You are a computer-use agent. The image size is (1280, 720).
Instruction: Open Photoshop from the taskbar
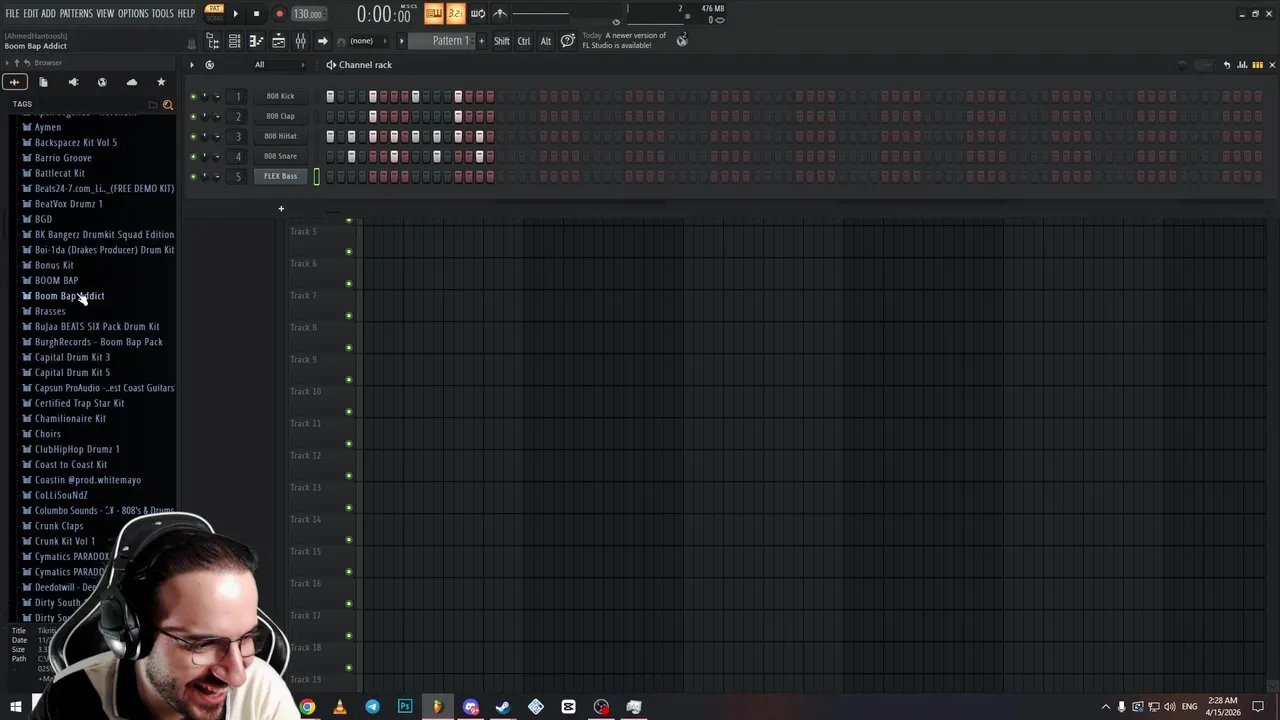pos(405,707)
